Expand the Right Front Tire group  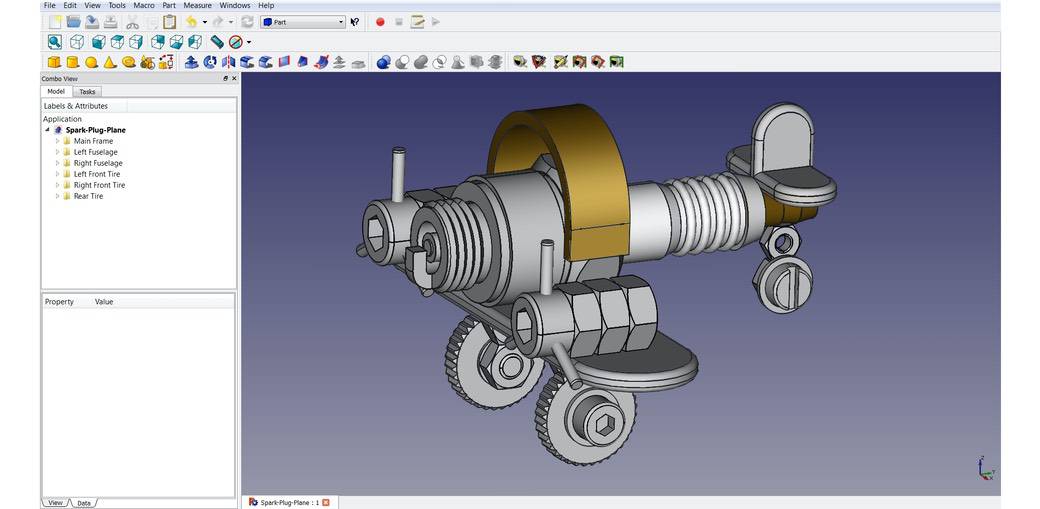pyautogui.click(x=58, y=185)
